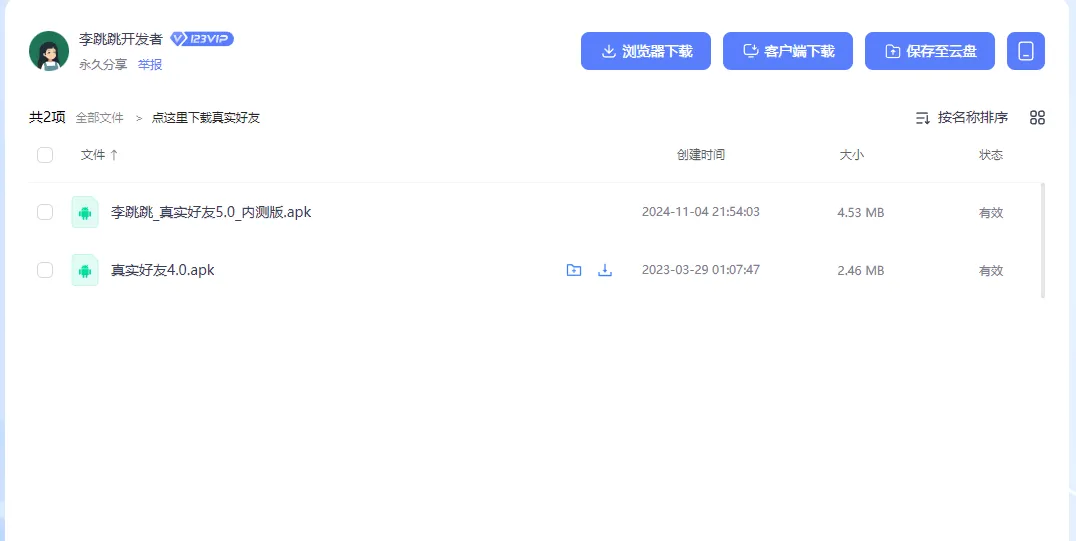Click the 123VIP badge
The height and width of the screenshot is (541, 1076).
pos(202,39)
